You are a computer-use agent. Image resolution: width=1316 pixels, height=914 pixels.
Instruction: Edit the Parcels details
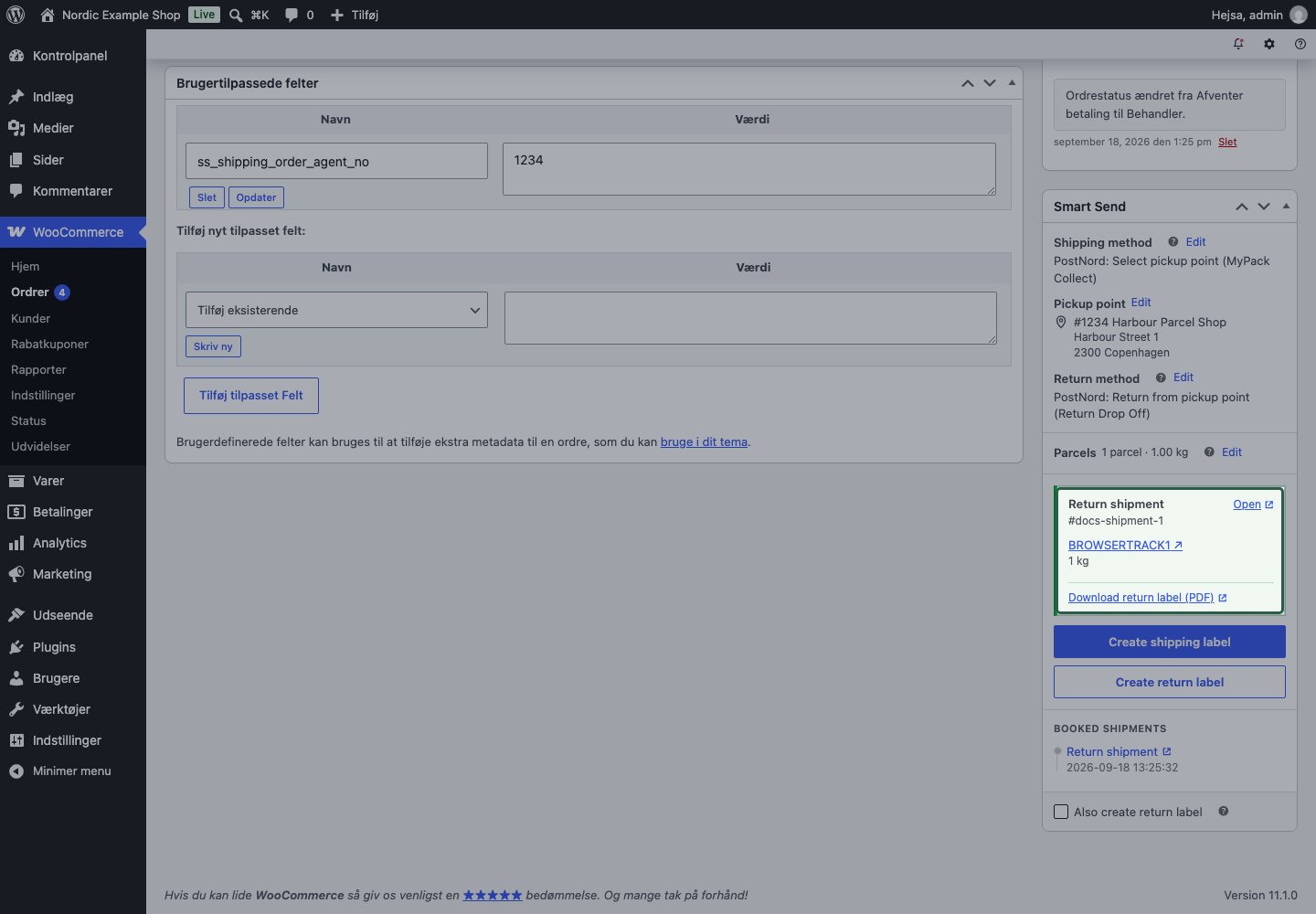[1232, 452]
